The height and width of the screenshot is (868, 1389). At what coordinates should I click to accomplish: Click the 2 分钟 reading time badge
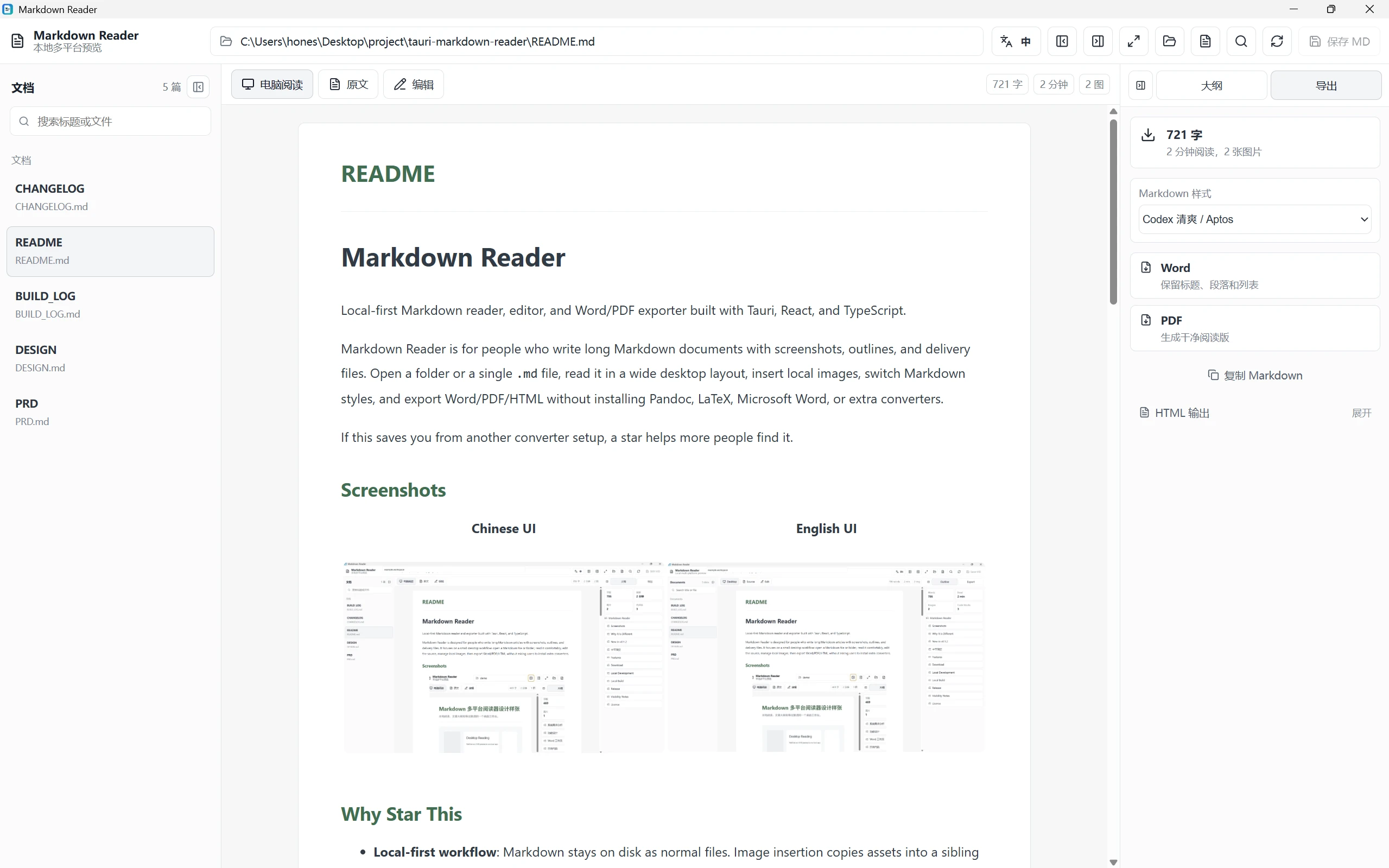click(1053, 84)
